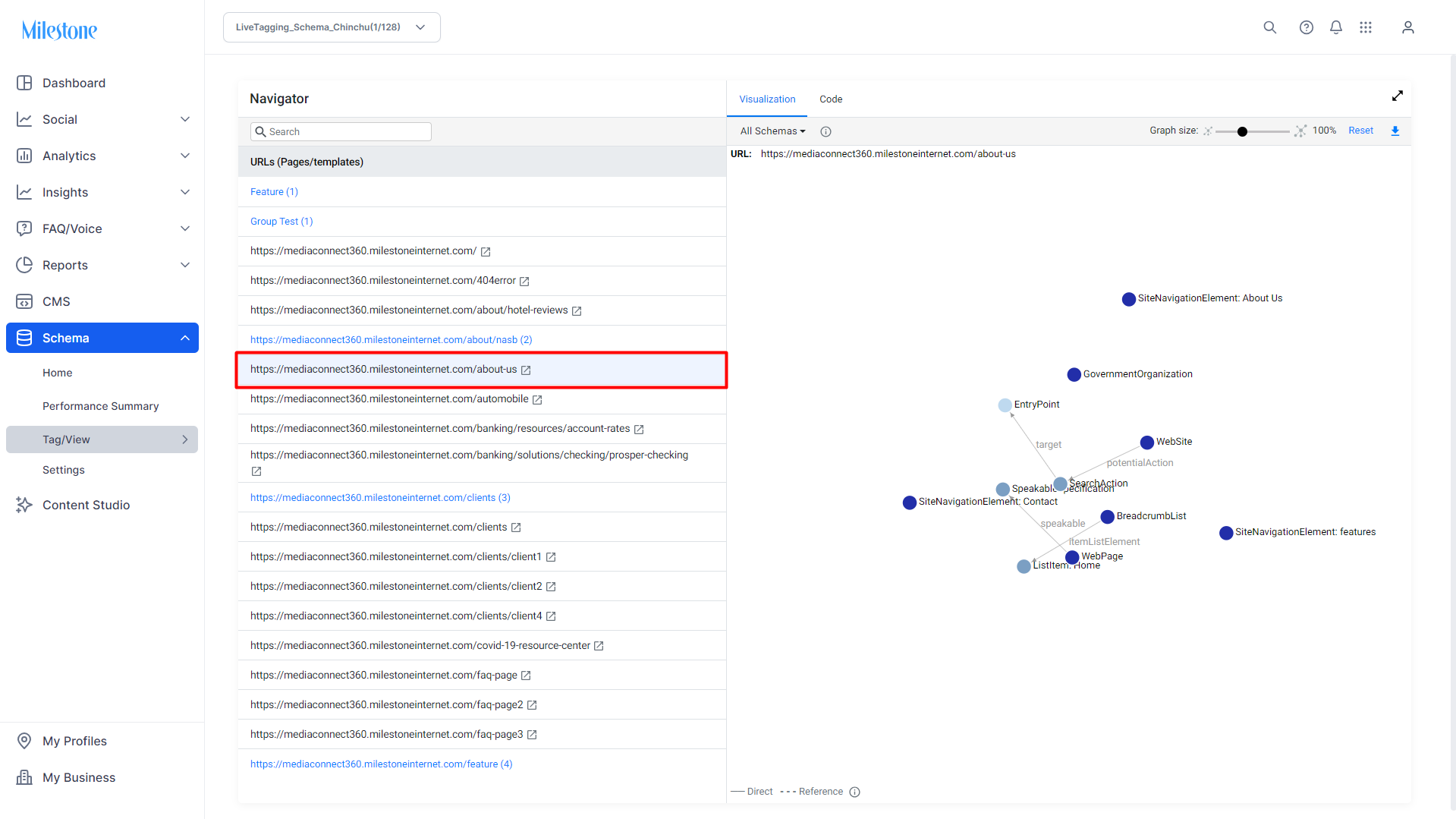Switch to the Code tab
The width and height of the screenshot is (1456, 819).
(x=831, y=99)
